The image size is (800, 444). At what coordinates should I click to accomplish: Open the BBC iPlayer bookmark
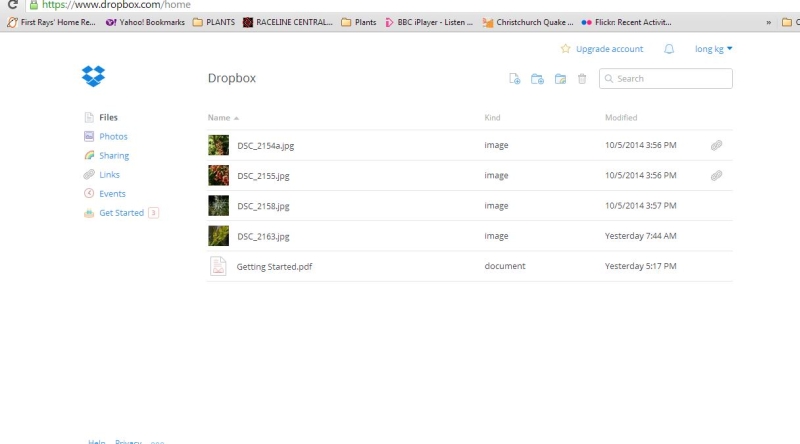coord(434,22)
